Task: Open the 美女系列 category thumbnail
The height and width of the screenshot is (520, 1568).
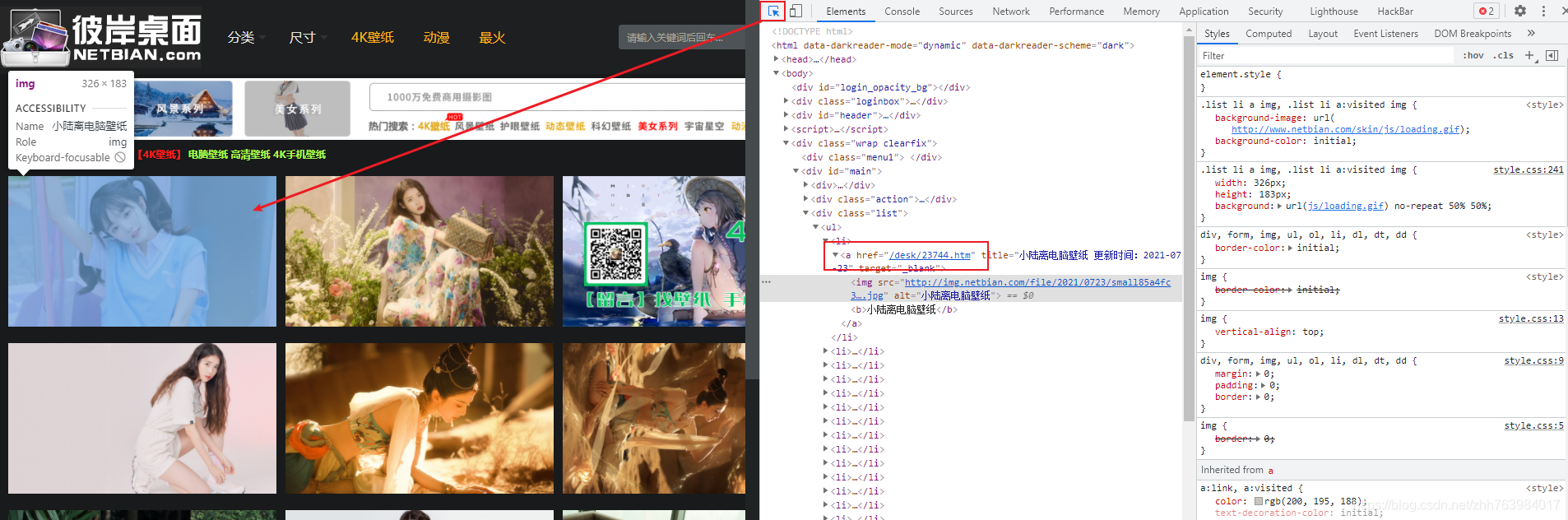Action: pyautogui.click(x=298, y=109)
